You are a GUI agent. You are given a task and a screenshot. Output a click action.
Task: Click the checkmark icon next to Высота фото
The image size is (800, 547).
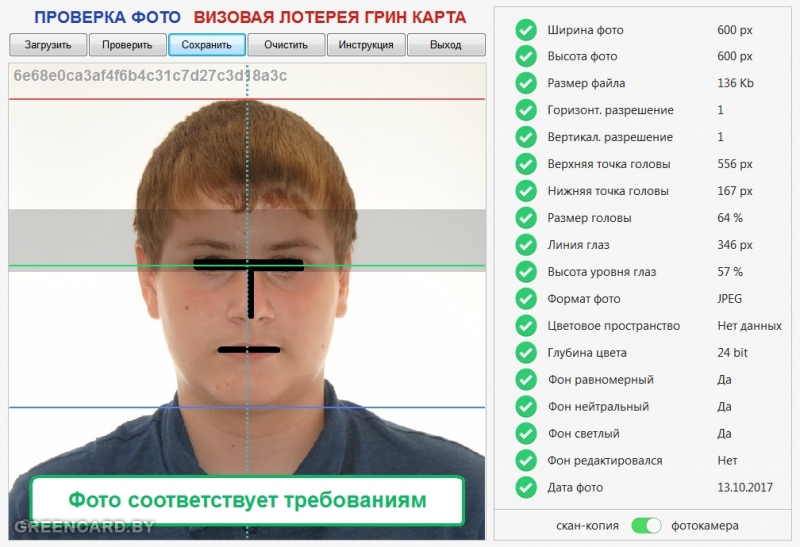[526, 56]
